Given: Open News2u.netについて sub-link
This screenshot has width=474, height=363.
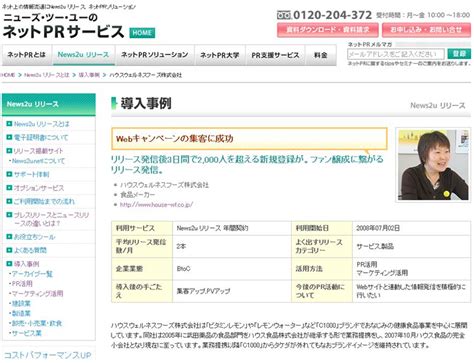Looking at the screenshot, I should pyautogui.click(x=38, y=161).
